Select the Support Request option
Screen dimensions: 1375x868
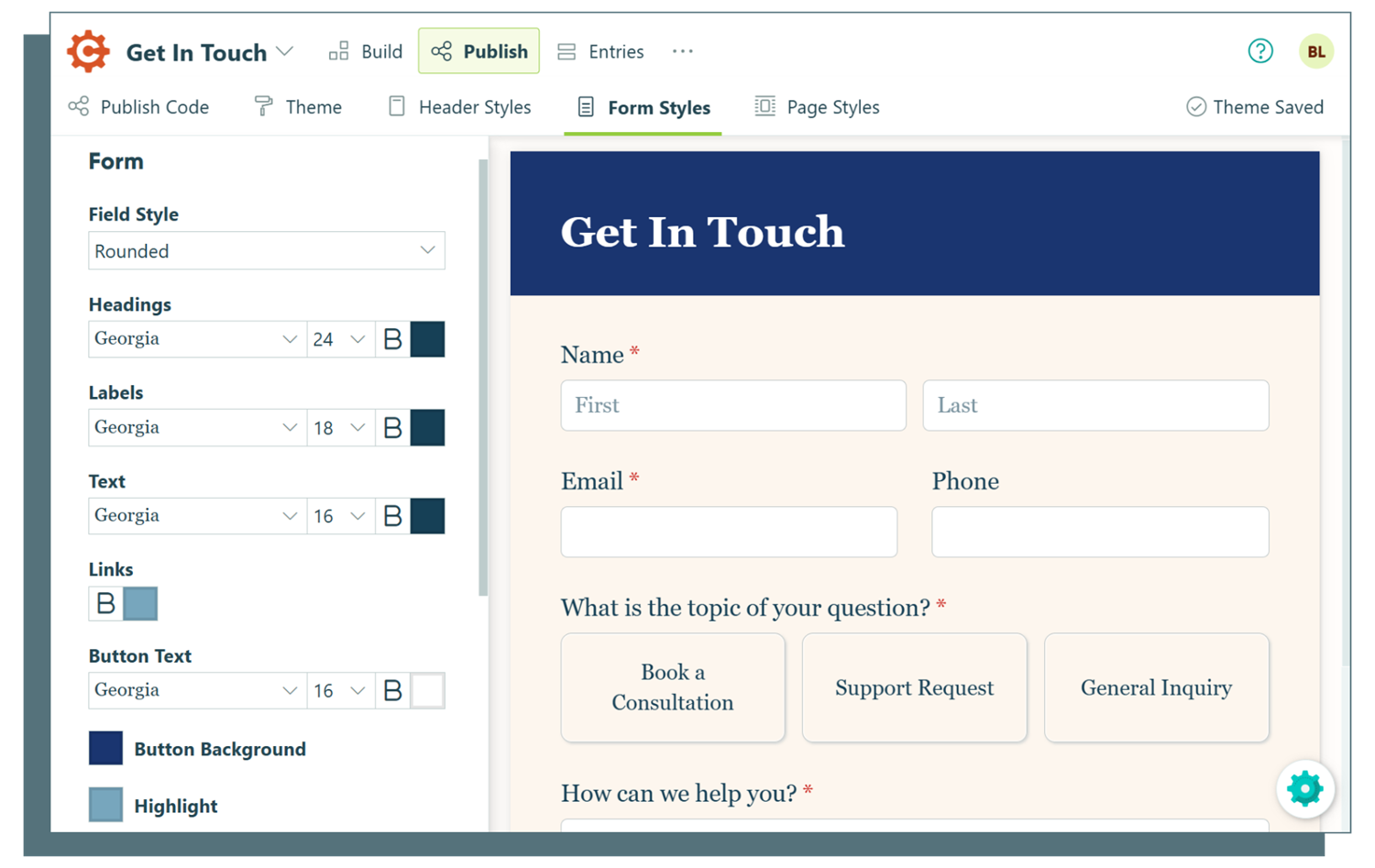pos(914,687)
